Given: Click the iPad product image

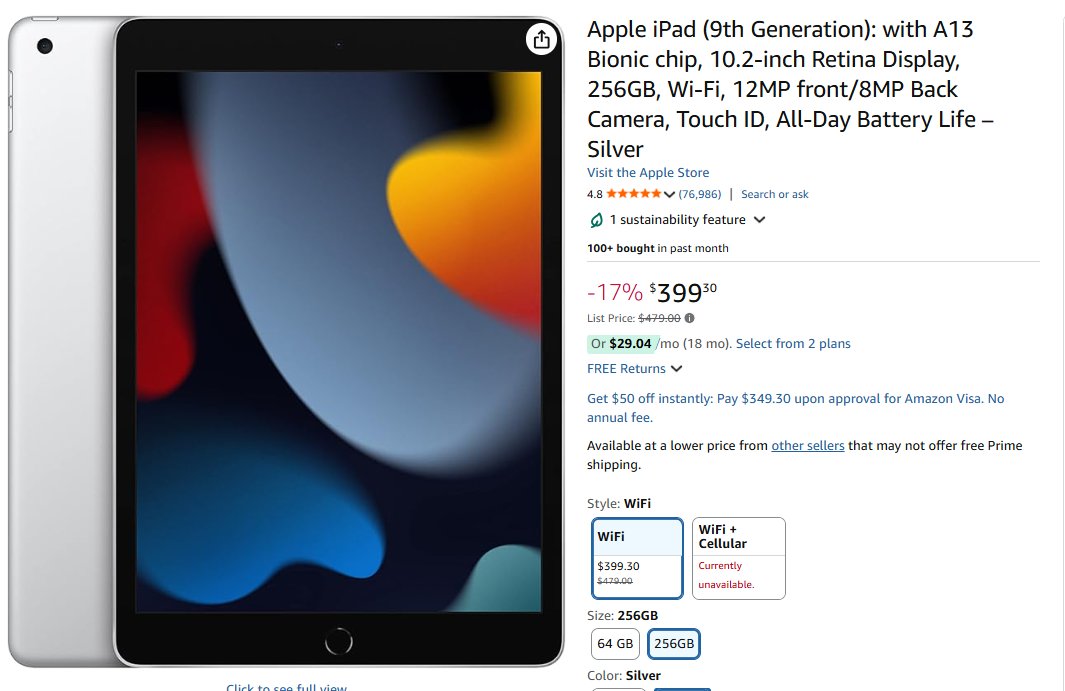Looking at the screenshot, I should [x=338, y=340].
